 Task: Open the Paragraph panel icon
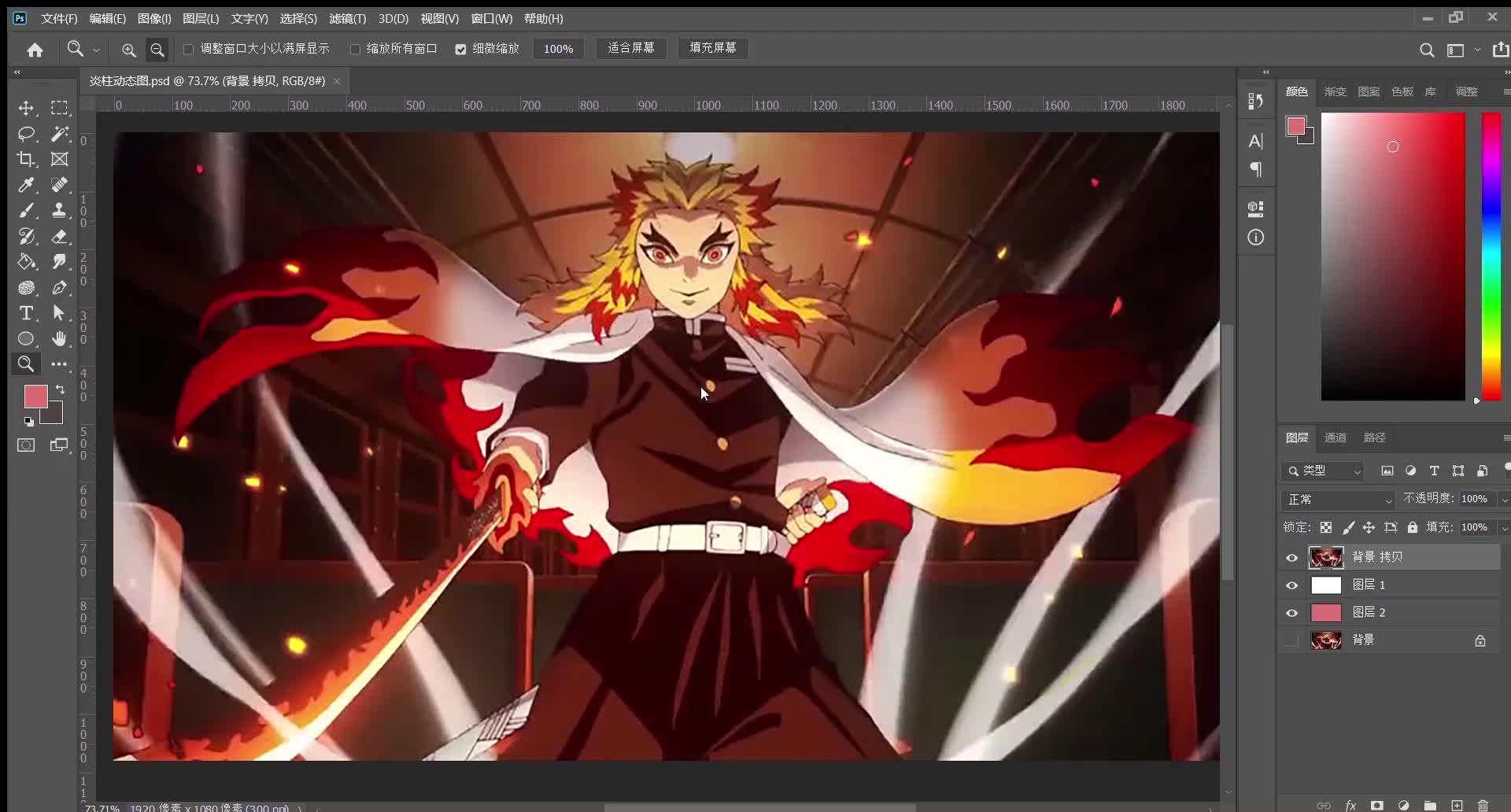[1256, 169]
